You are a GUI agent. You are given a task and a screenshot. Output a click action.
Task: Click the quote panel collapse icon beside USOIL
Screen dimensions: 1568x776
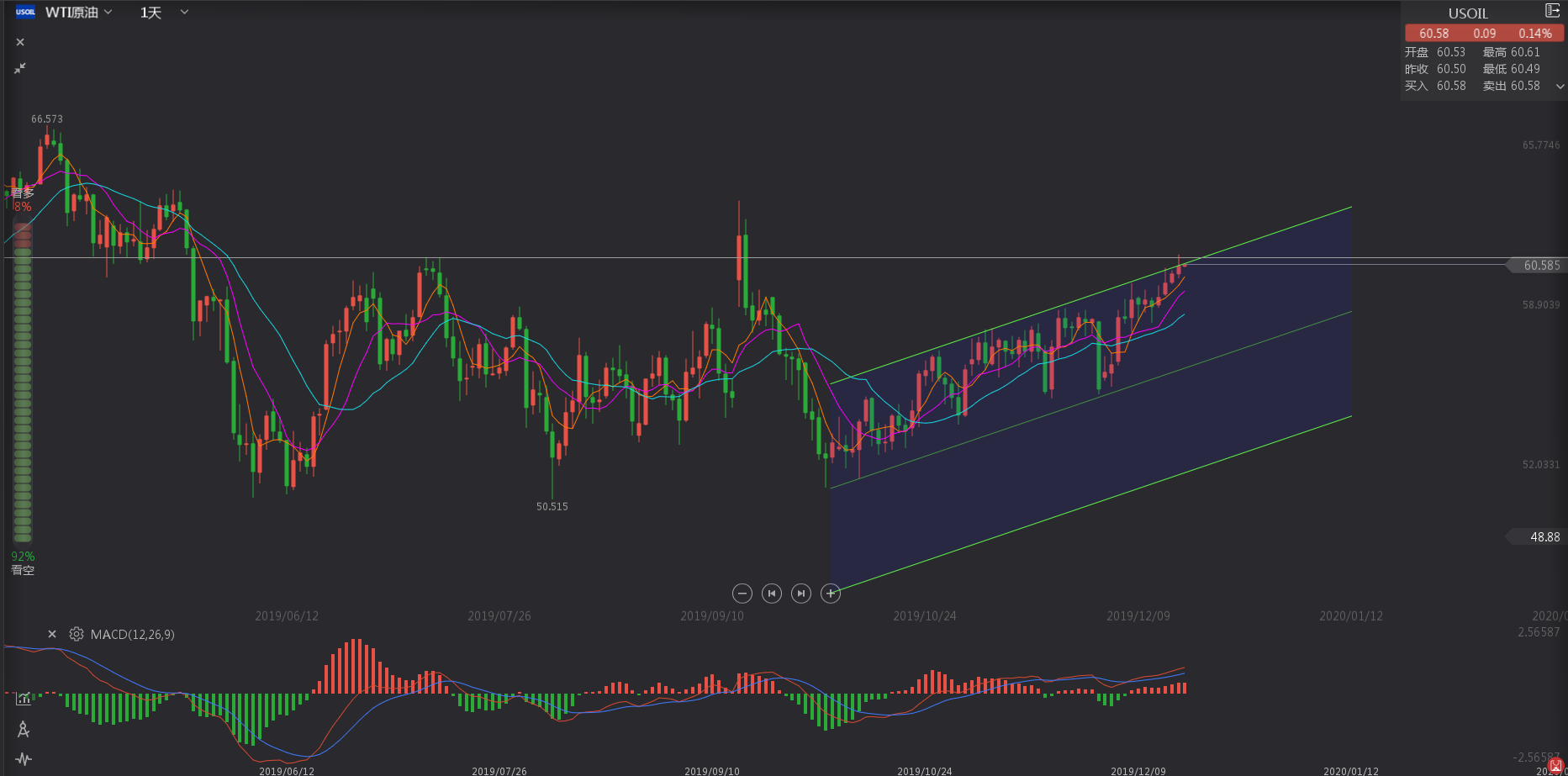[1552, 11]
